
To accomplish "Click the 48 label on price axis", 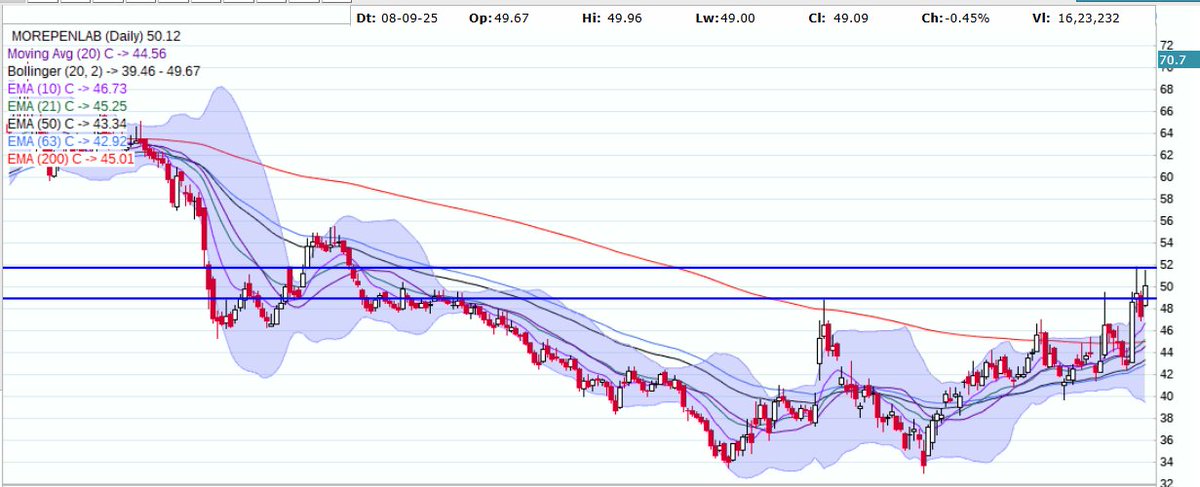I will click(x=1166, y=308).
